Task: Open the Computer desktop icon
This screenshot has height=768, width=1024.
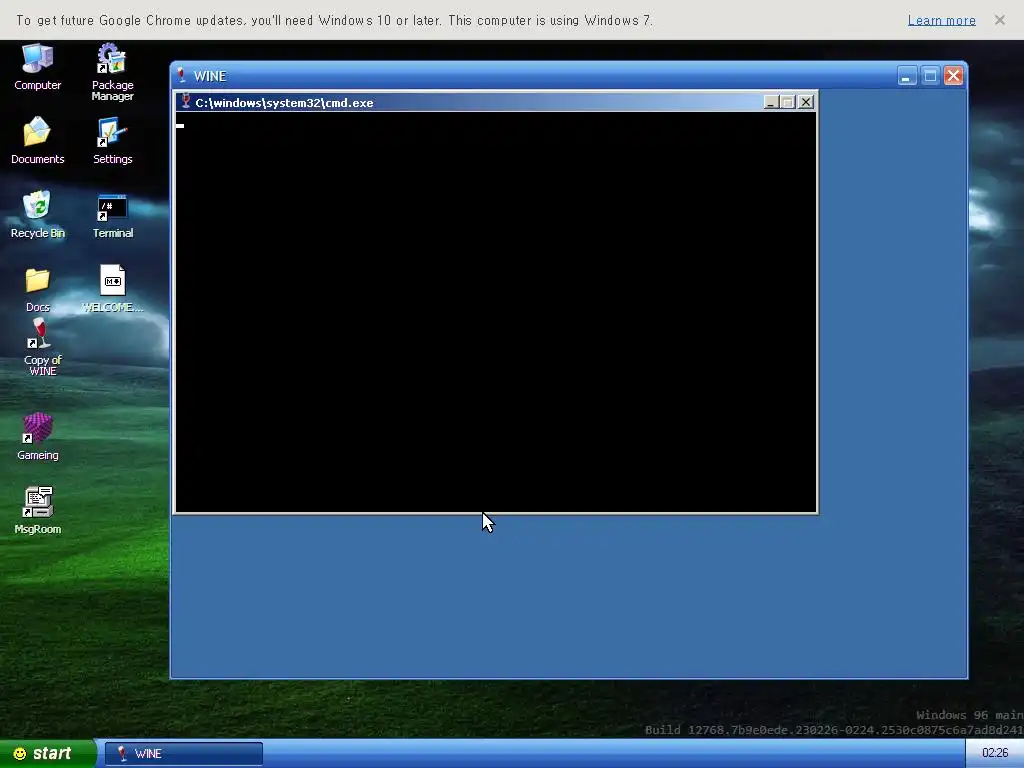Action: coord(37,66)
